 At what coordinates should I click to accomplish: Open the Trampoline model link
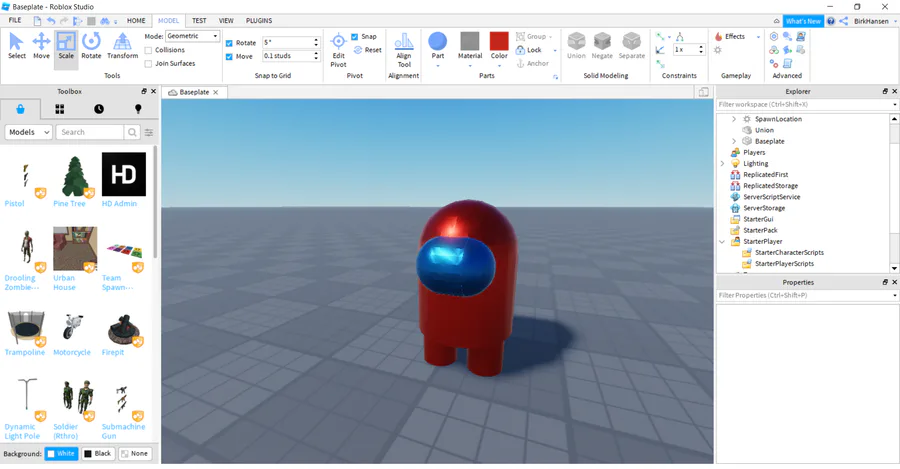25,352
